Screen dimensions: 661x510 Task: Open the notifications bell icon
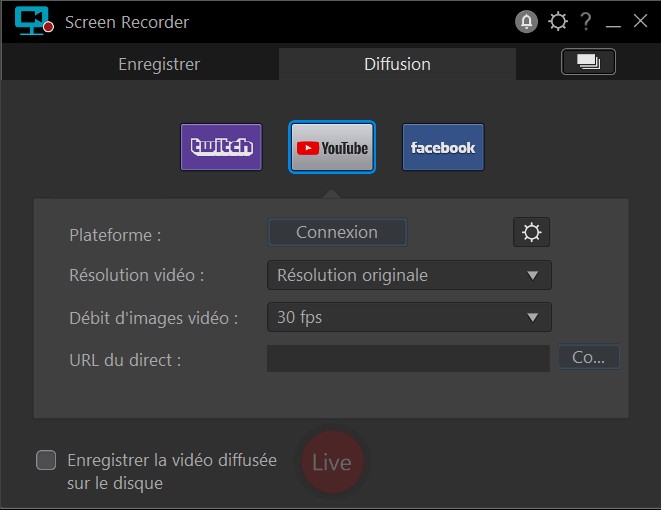point(526,21)
